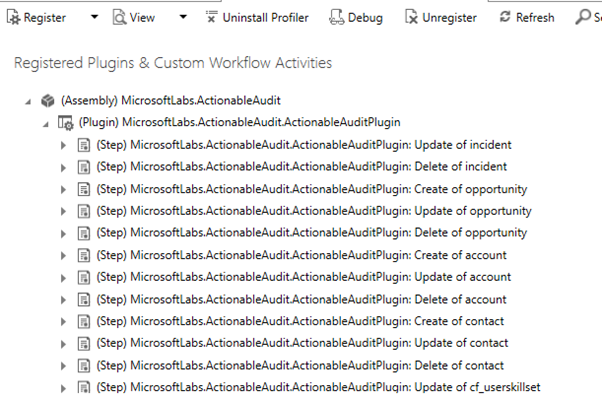The height and width of the screenshot is (398, 602).
Task: Select the Delete of incident step text
Action: point(301,167)
